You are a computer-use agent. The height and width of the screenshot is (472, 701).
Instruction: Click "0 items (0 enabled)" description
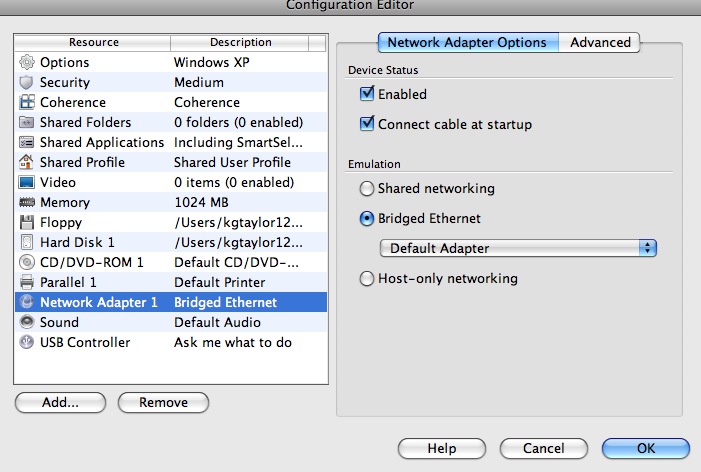234,182
